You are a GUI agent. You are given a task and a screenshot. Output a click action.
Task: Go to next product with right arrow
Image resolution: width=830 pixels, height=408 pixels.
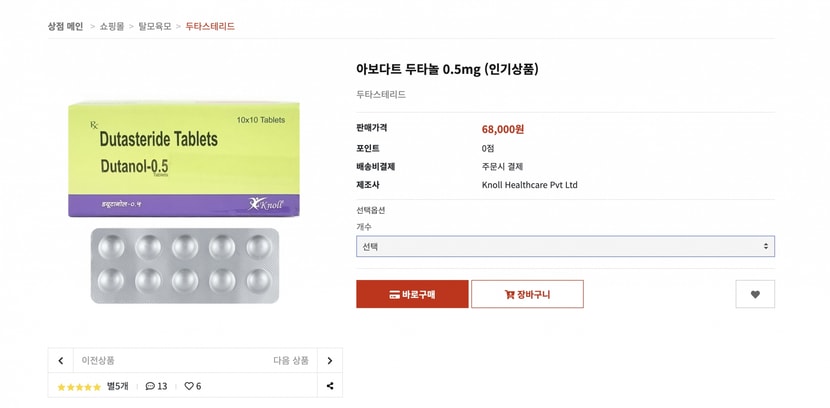(330, 361)
